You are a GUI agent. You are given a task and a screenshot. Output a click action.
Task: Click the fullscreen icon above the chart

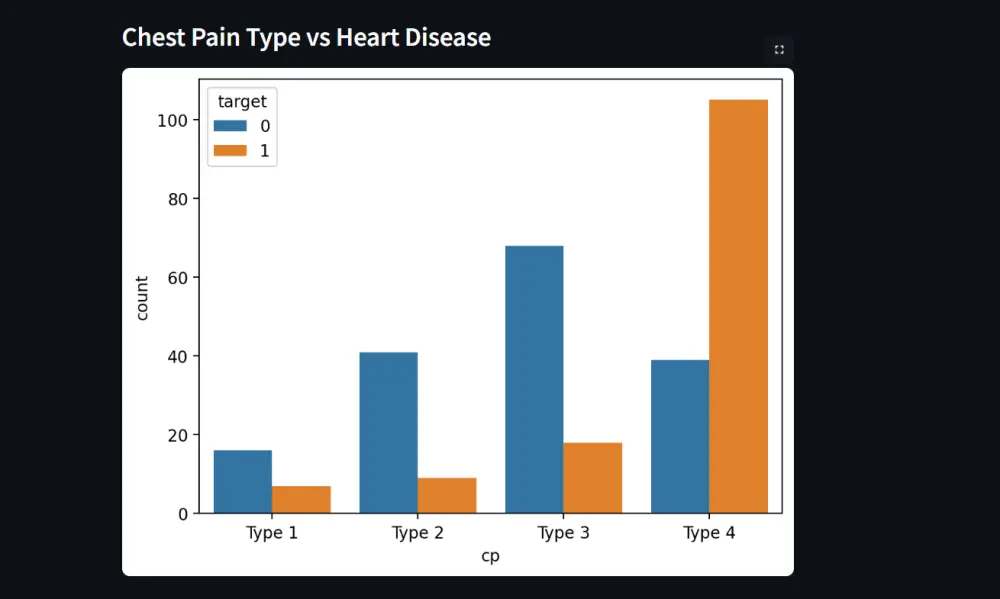(x=779, y=49)
